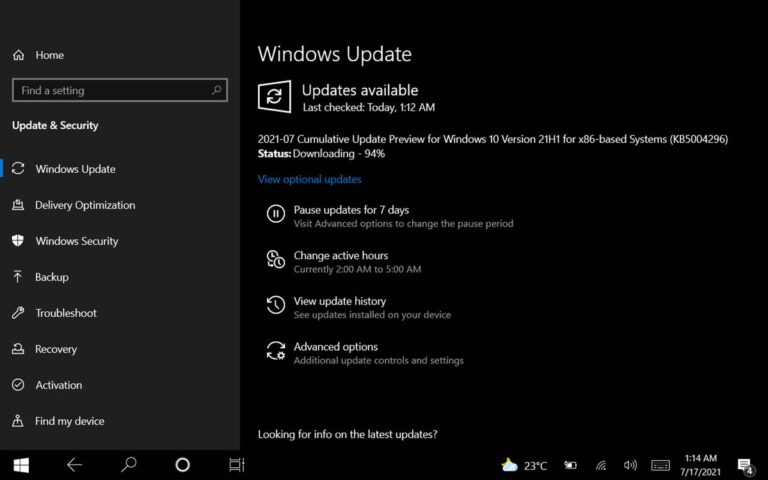Click the magnifier icon in settings search
The width and height of the screenshot is (768, 480).
(216, 90)
